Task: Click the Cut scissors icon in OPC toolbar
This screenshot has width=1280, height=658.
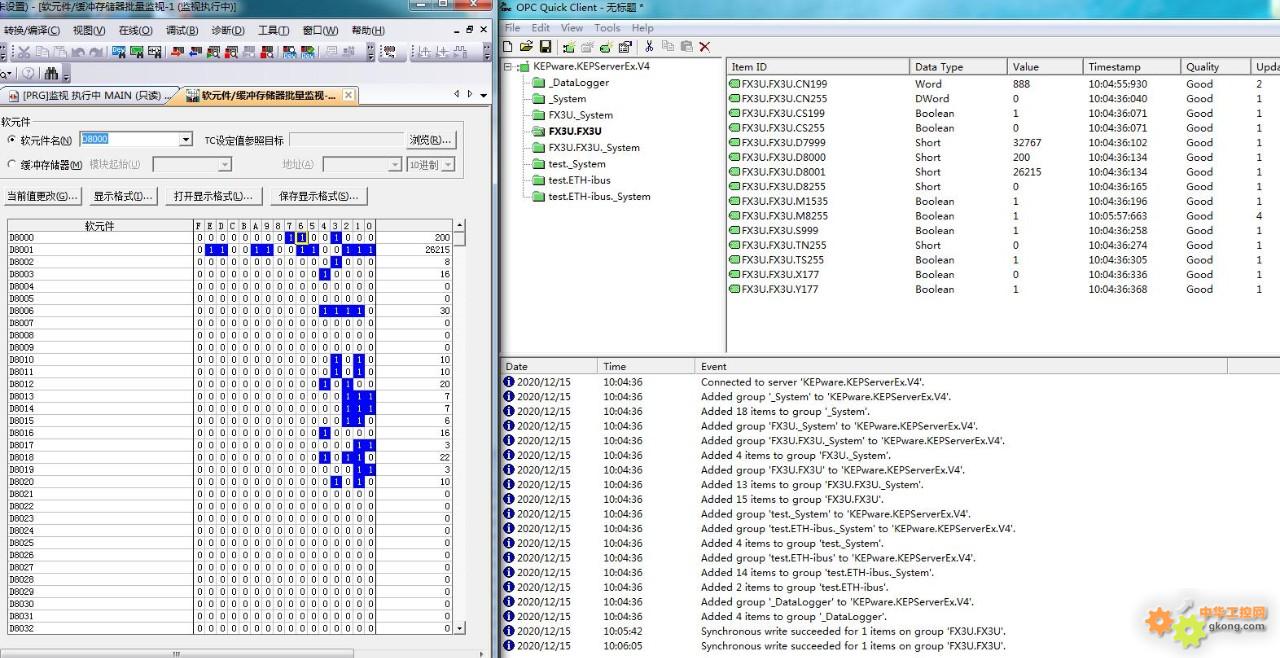Action: (x=649, y=47)
